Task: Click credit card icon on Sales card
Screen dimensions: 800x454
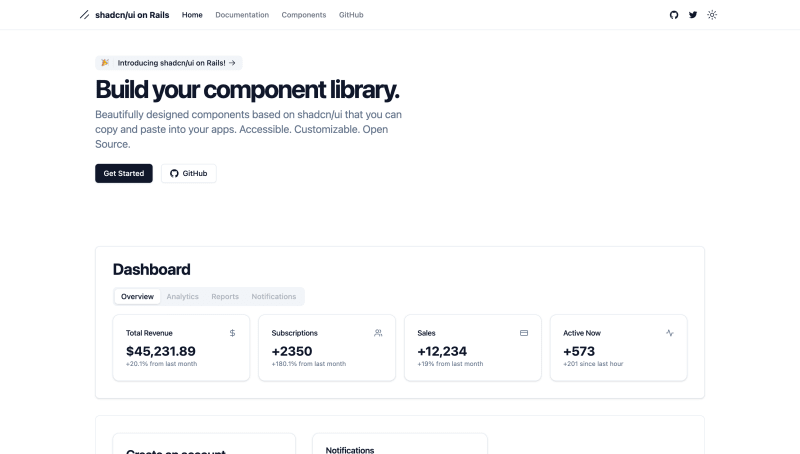Action: point(524,333)
